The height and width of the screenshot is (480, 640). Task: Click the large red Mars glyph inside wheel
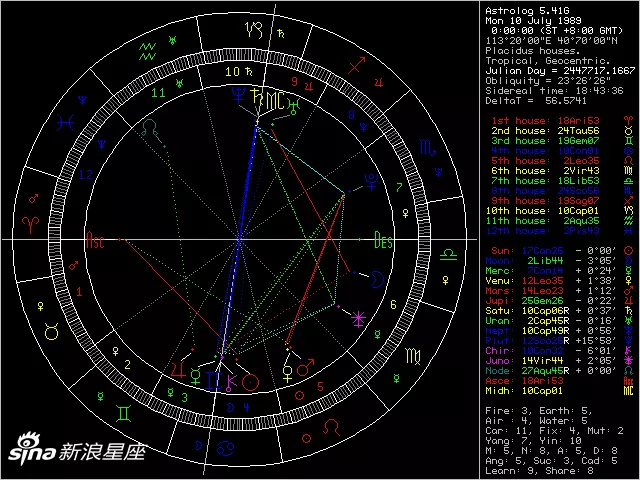305,367
